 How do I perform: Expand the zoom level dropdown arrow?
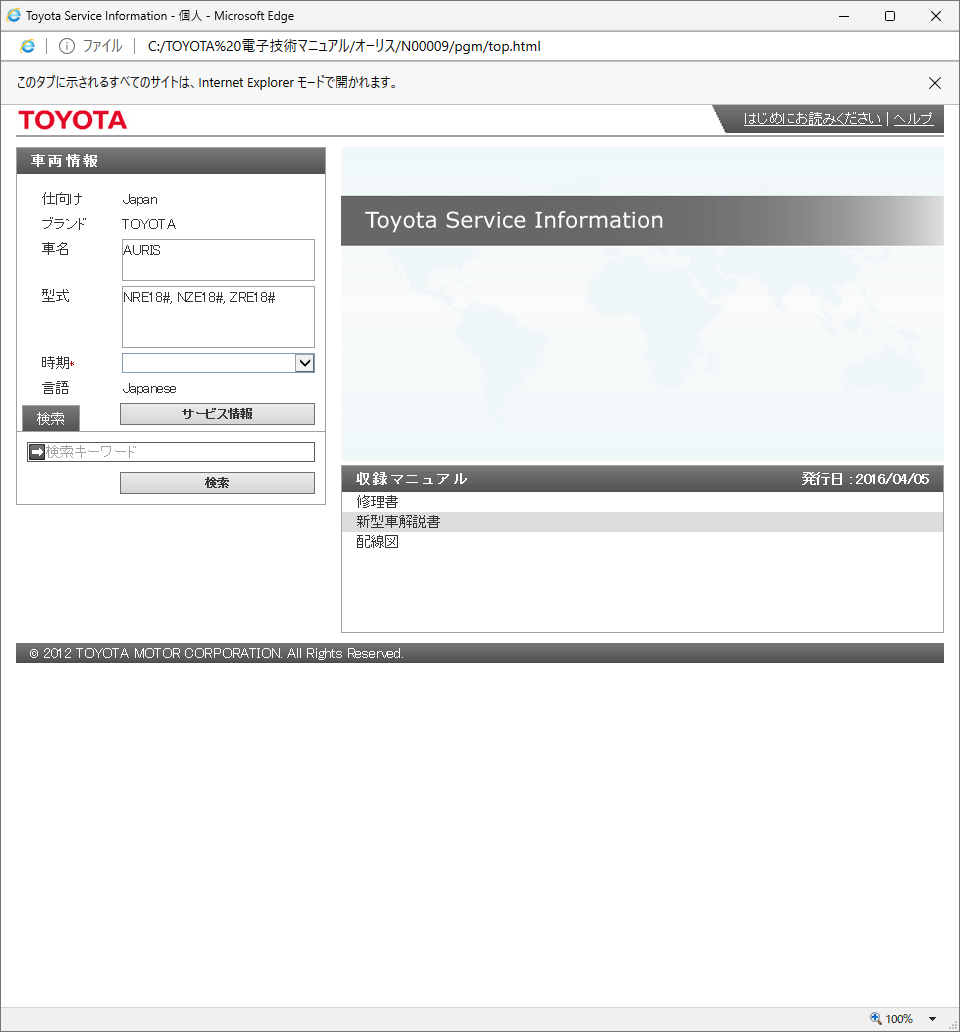932,1019
